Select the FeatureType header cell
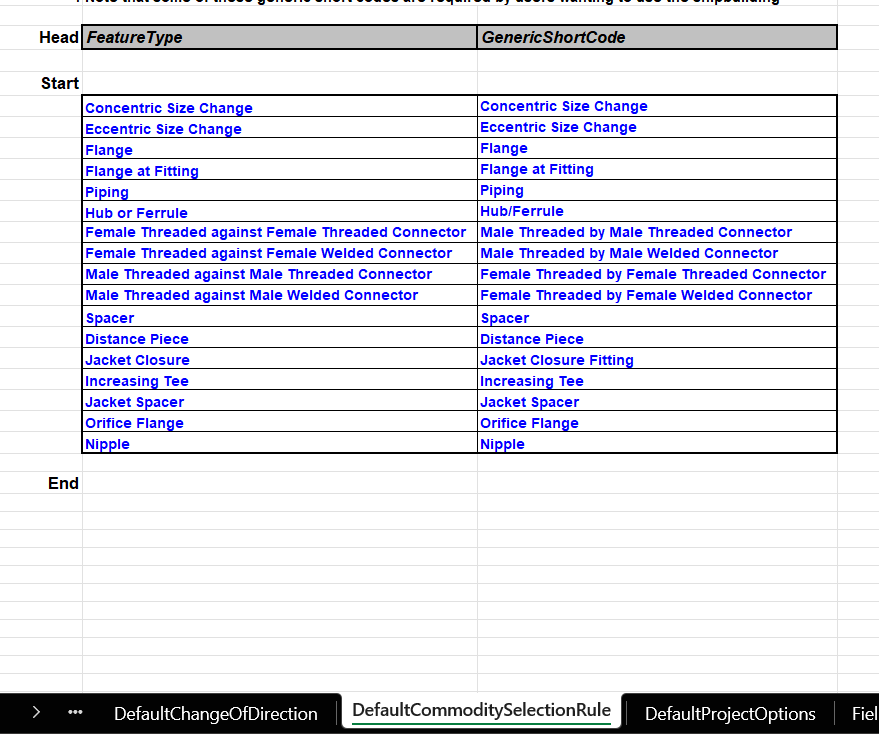Viewport: 879px width, 734px height. click(x=280, y=37)
